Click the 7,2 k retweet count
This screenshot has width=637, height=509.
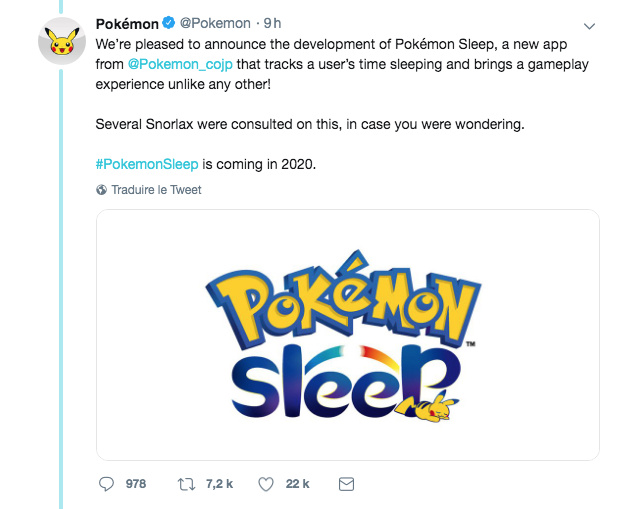[219, 484]
